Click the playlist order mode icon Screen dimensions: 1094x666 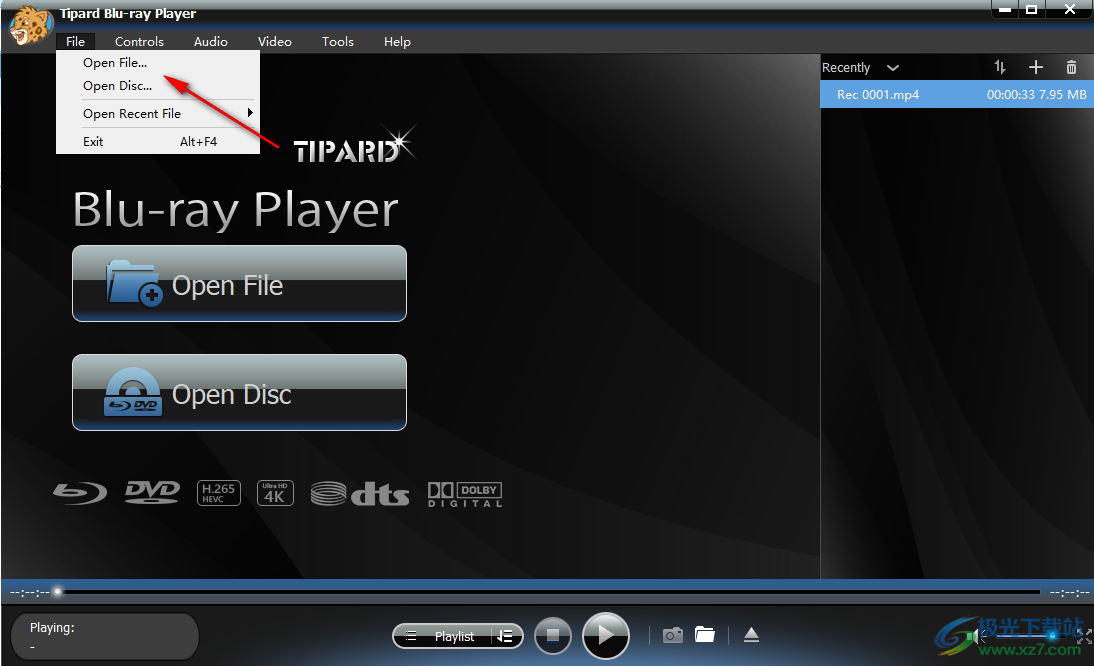505,636
